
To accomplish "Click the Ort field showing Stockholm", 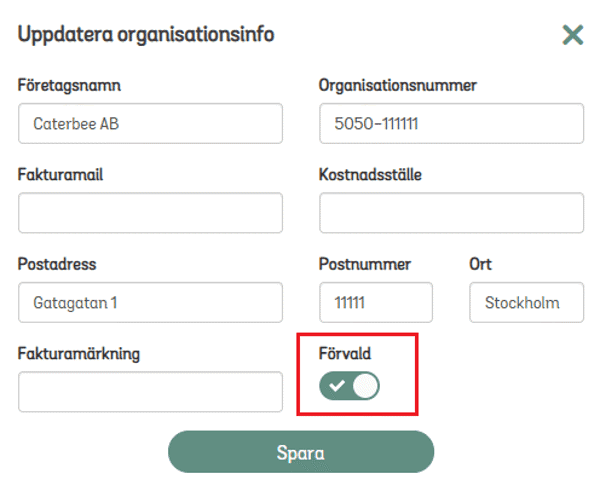I will click(x=526, y=302).
